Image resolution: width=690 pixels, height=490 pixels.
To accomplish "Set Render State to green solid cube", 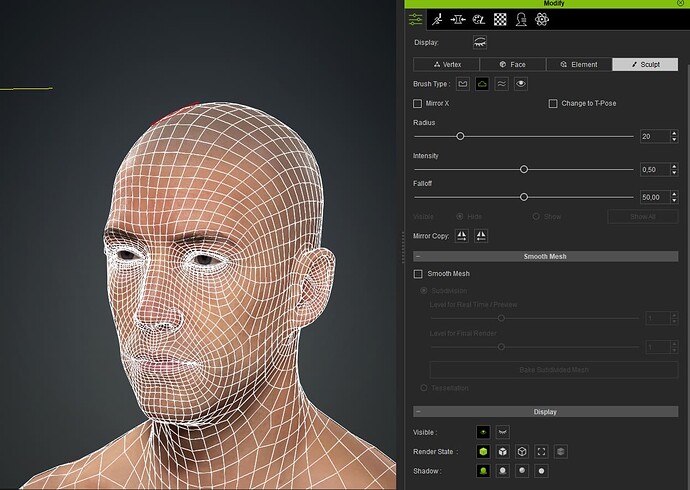I will [483, 452].
